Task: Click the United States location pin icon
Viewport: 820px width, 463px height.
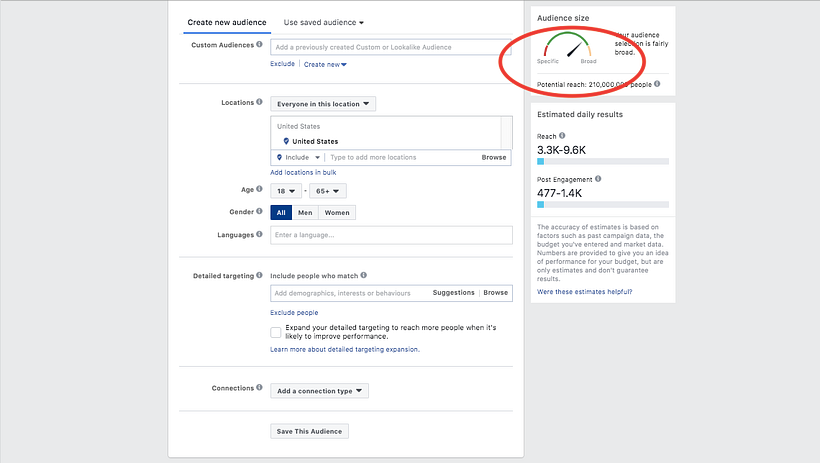Action: [x=286, y=141]
